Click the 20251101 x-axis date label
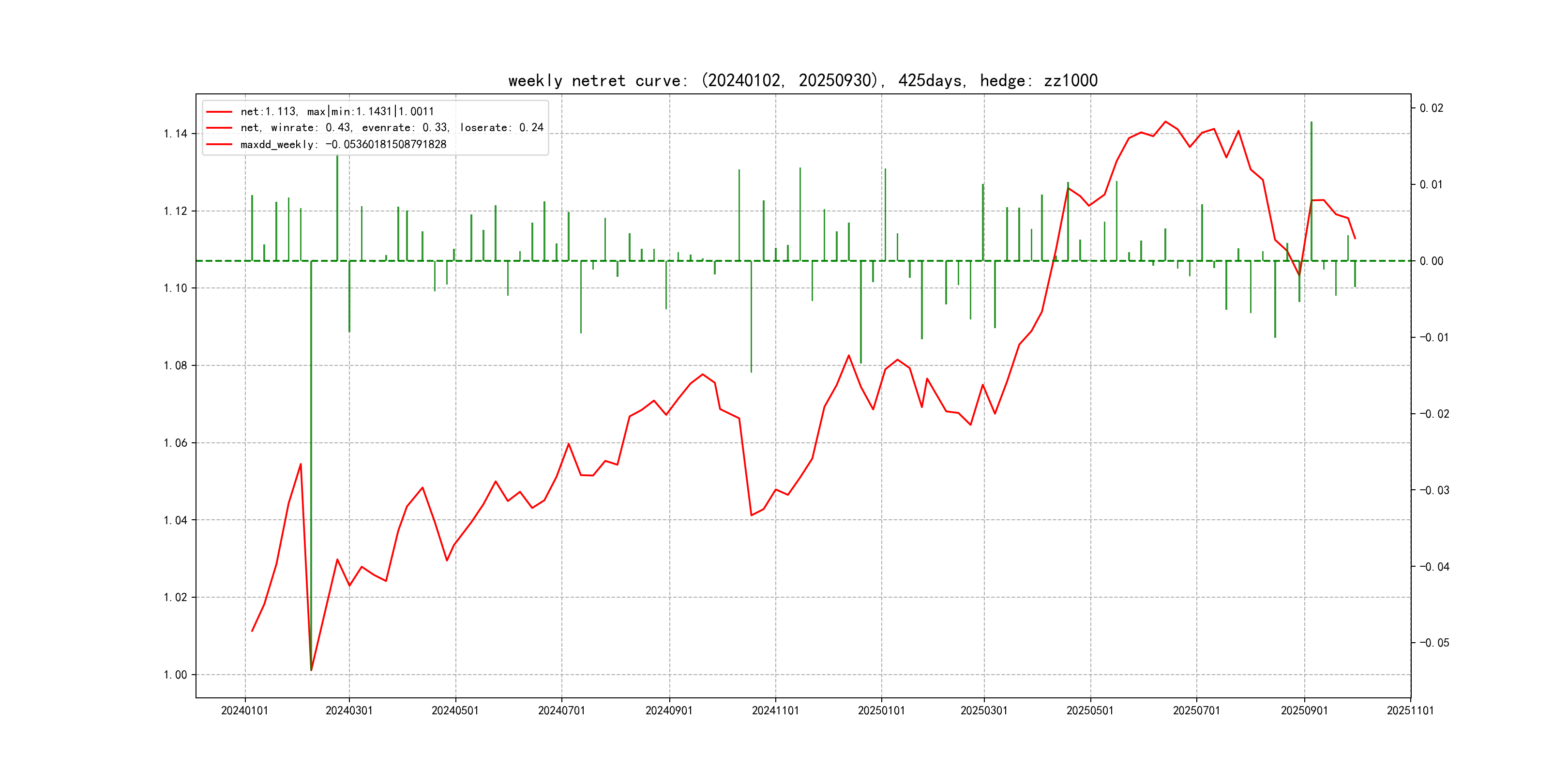 pyautogui.click(x=1410, y=710)
